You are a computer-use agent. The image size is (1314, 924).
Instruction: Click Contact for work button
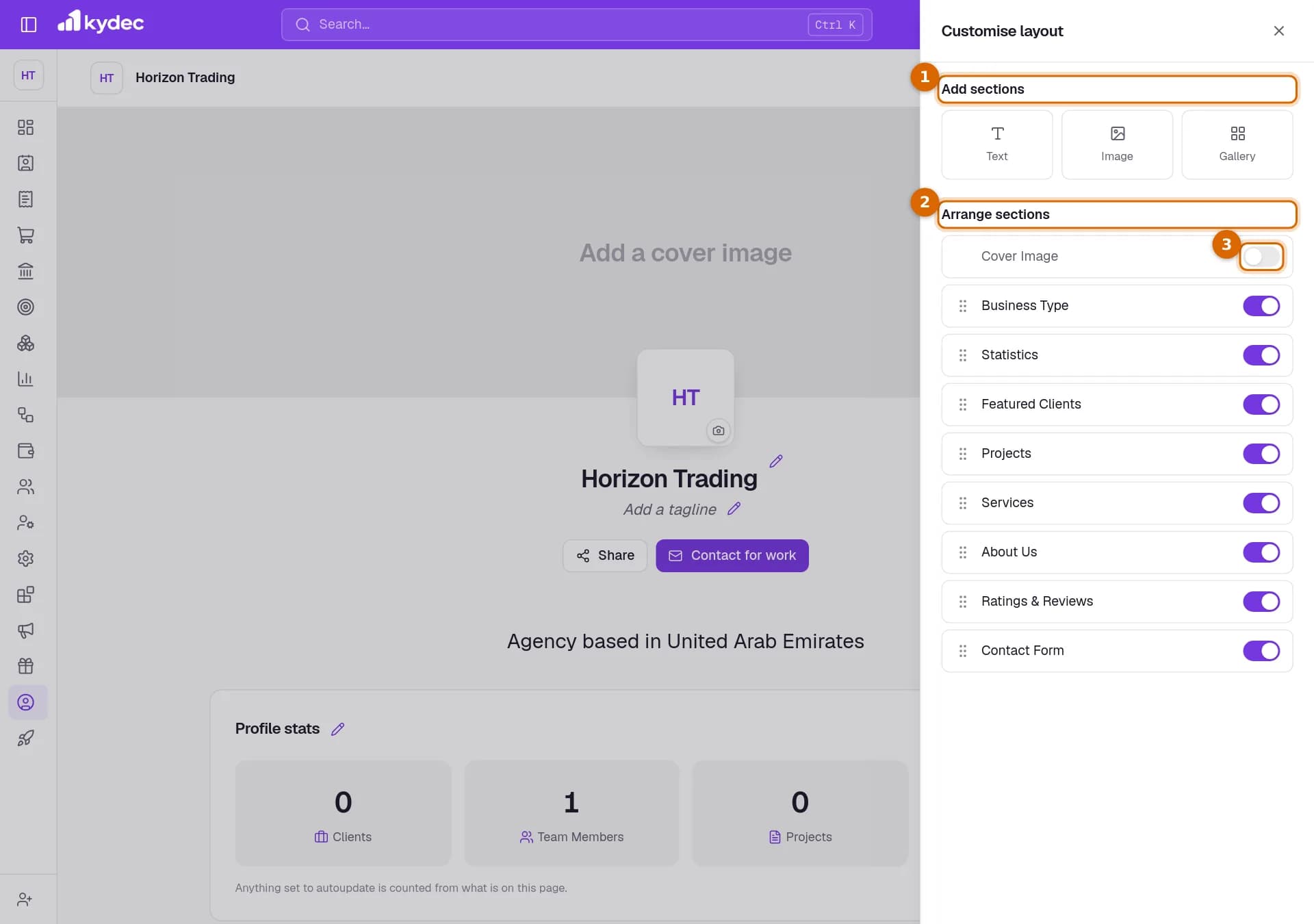pos(732,556)
